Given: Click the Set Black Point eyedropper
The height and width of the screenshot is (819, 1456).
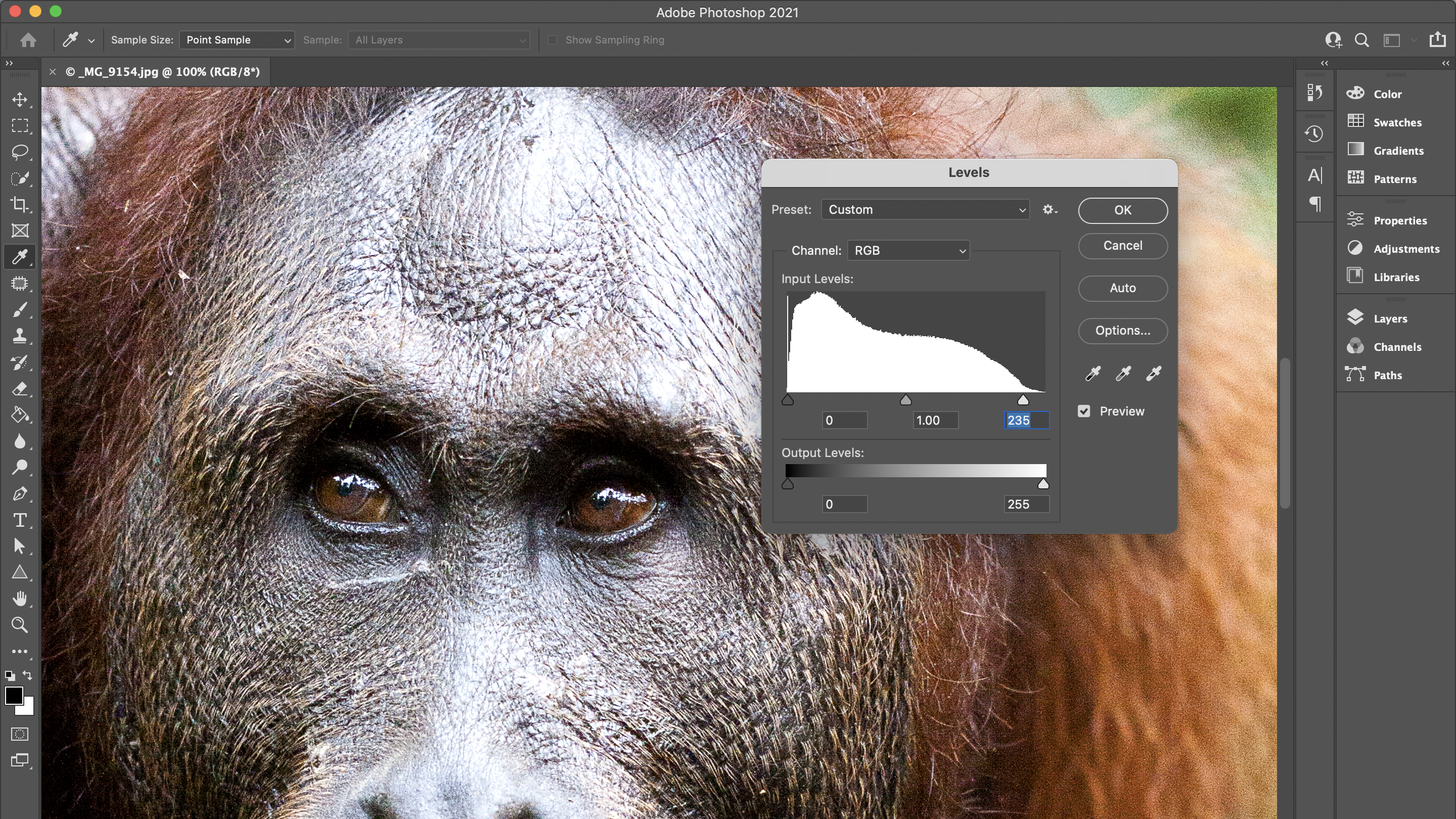Looking at the screenshot, I should [1092, 373].
